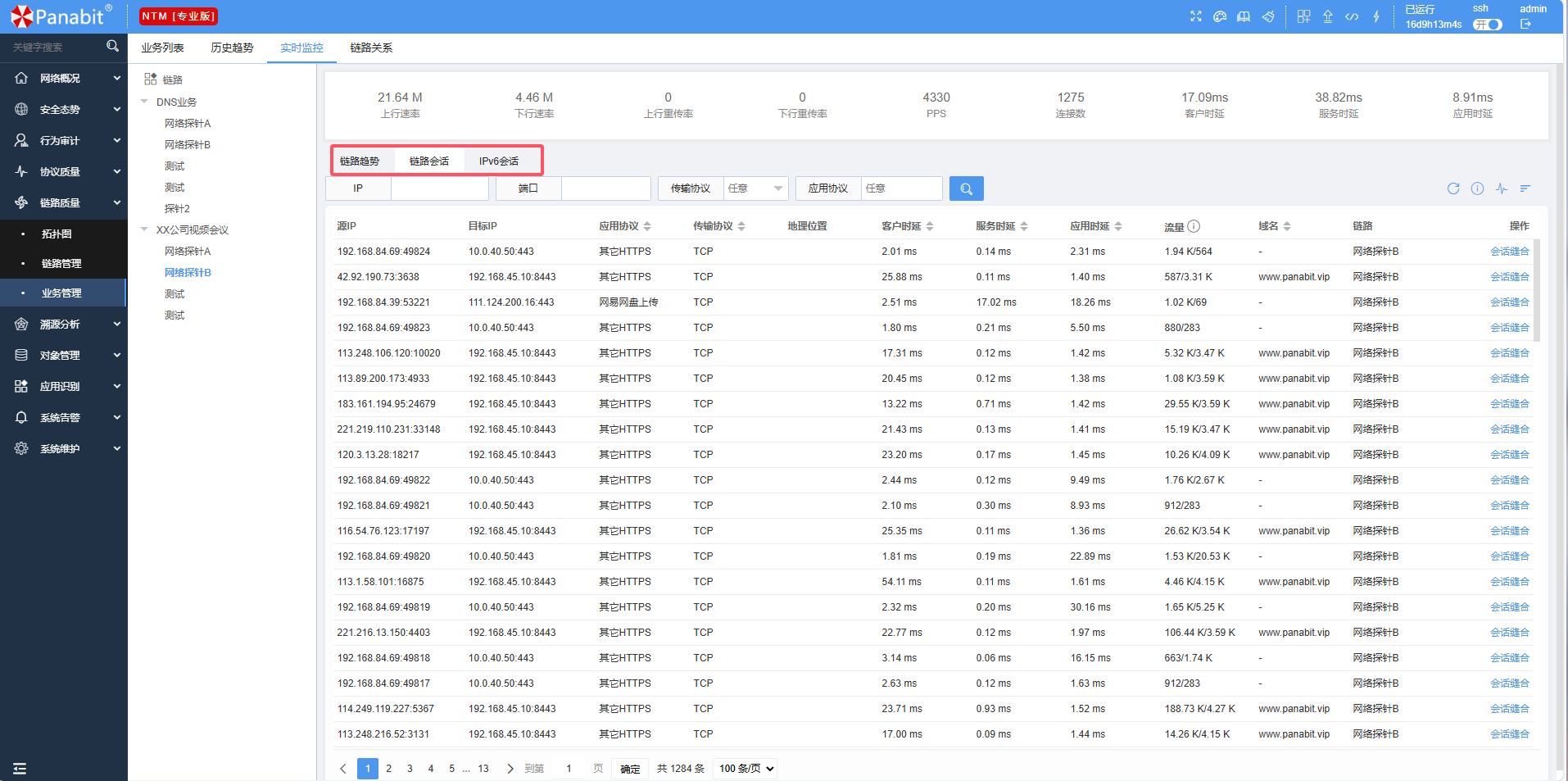Screen dimensions: 1568x781
Task: Click the 网易网盘上传 protocol cell
Action: pyautogui.click(x=628, y=302)
